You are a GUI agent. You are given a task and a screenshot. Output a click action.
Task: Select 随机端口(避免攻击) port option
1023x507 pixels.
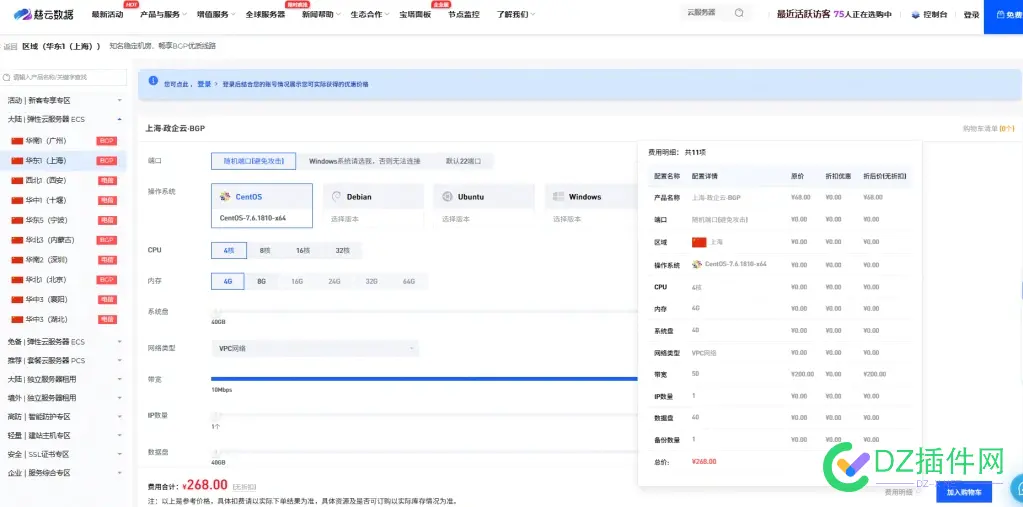[x=253, y=161]
